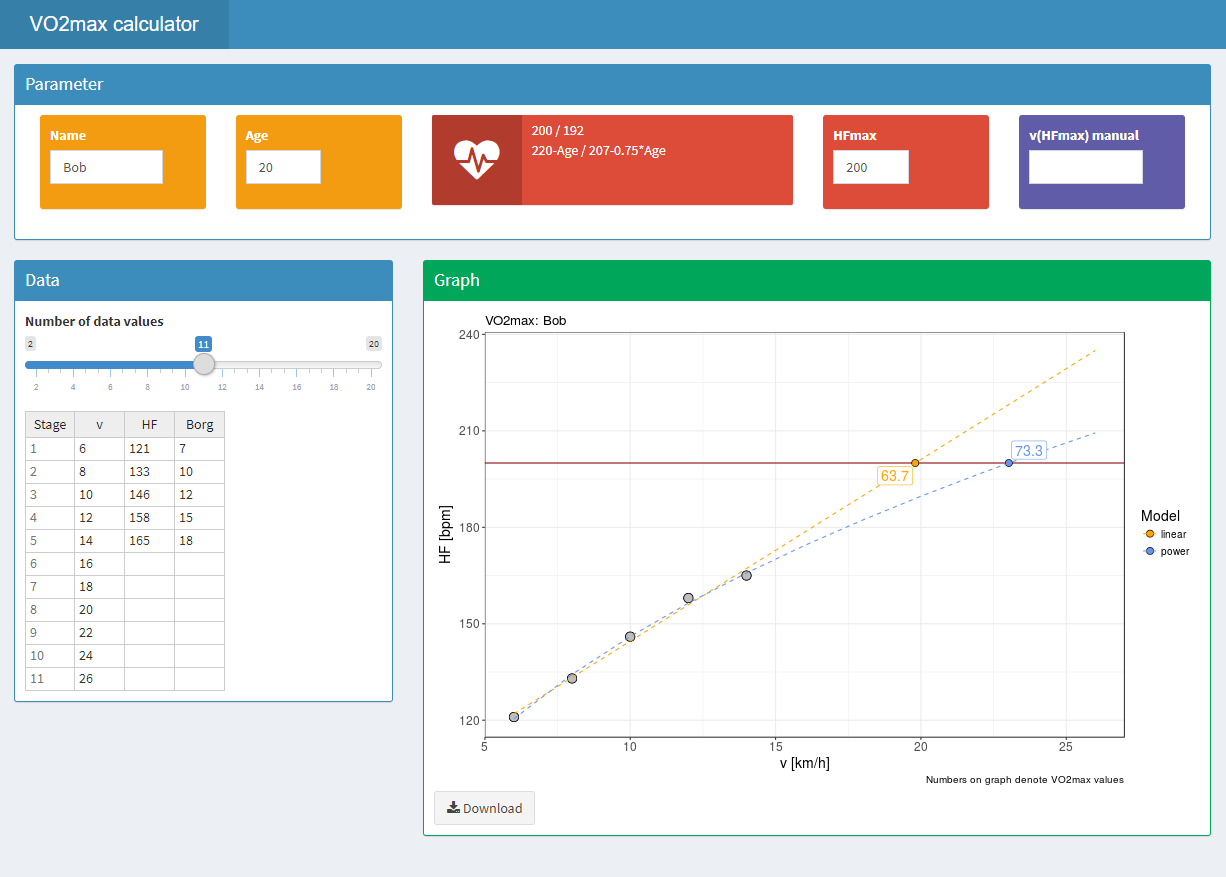Click the orange linear point on HFmax line
Screen dimensions: 1226x877
915,463
